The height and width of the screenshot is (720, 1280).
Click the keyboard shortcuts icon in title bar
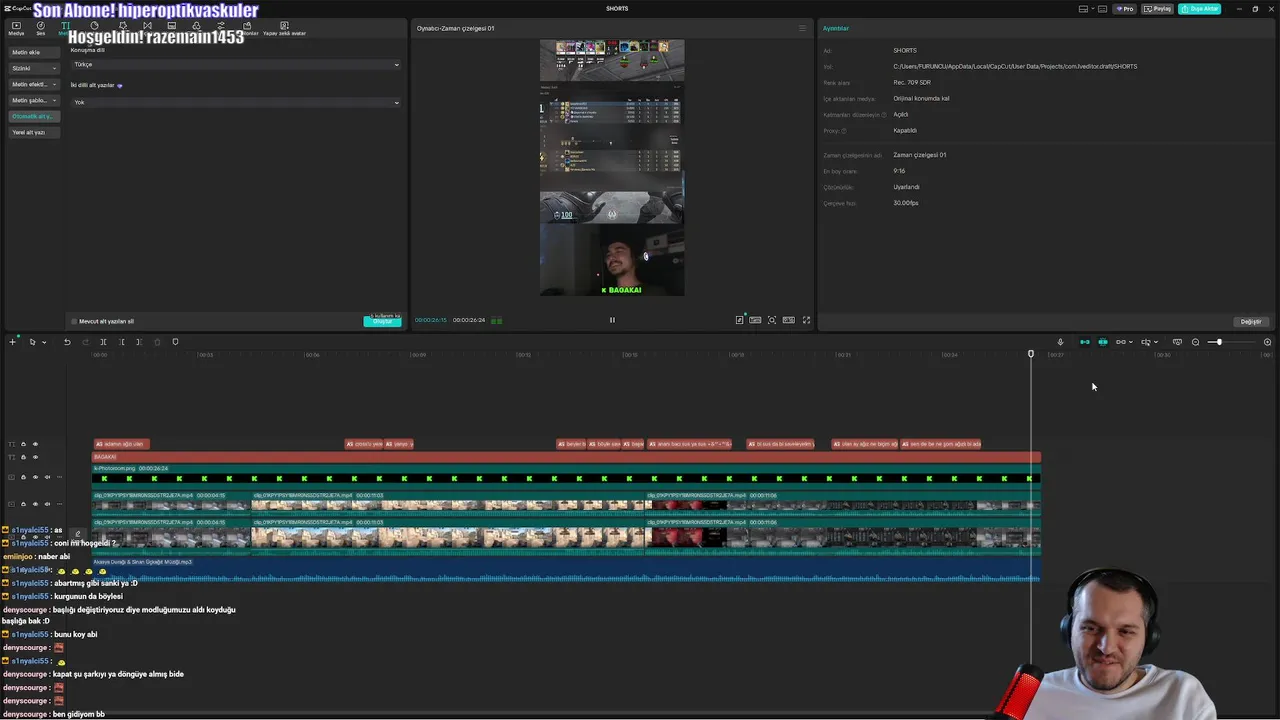[1103, 9]
